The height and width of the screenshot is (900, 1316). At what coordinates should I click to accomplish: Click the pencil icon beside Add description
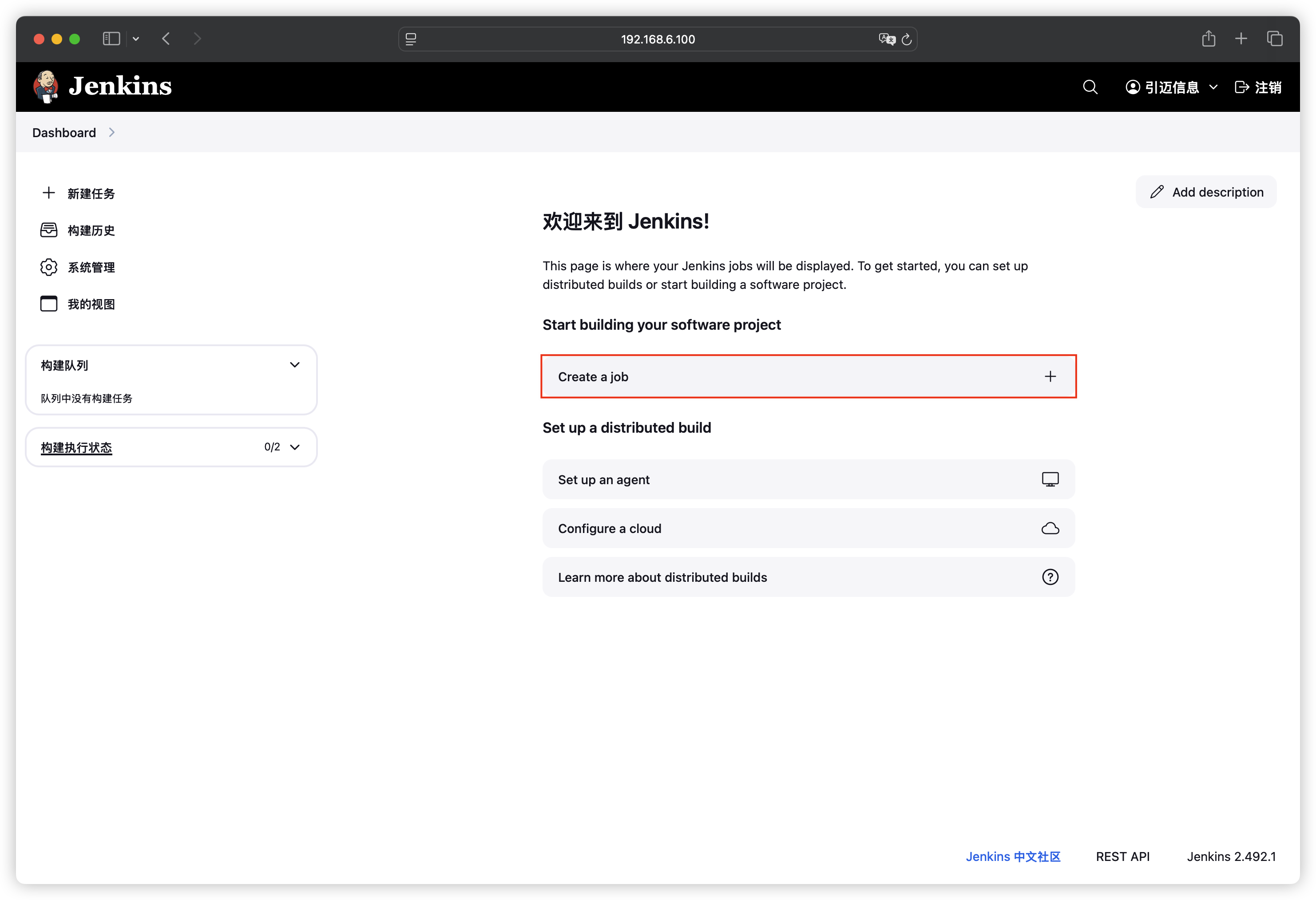point(1157,192)
